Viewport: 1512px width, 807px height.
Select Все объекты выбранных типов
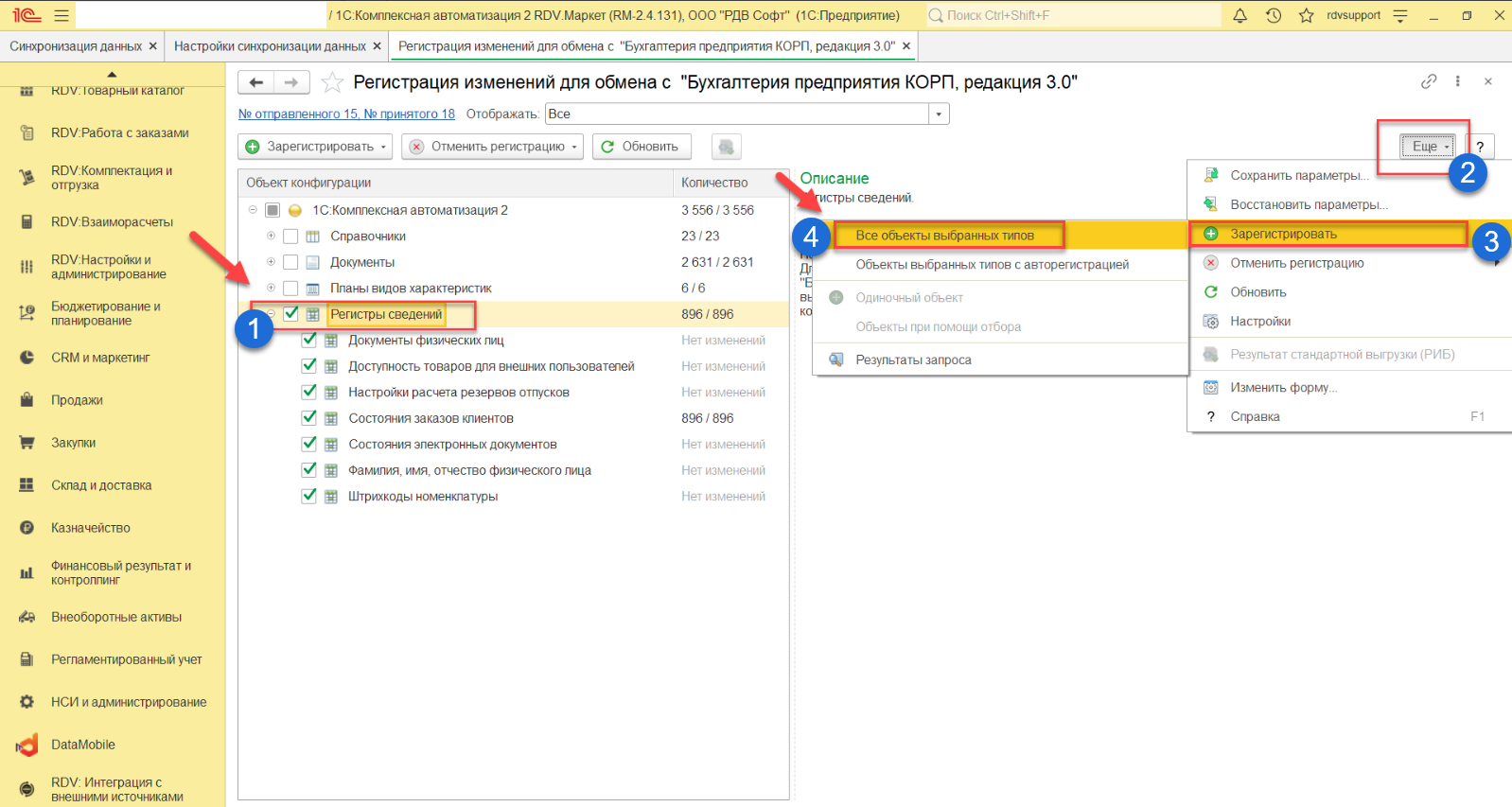[944, 236]
